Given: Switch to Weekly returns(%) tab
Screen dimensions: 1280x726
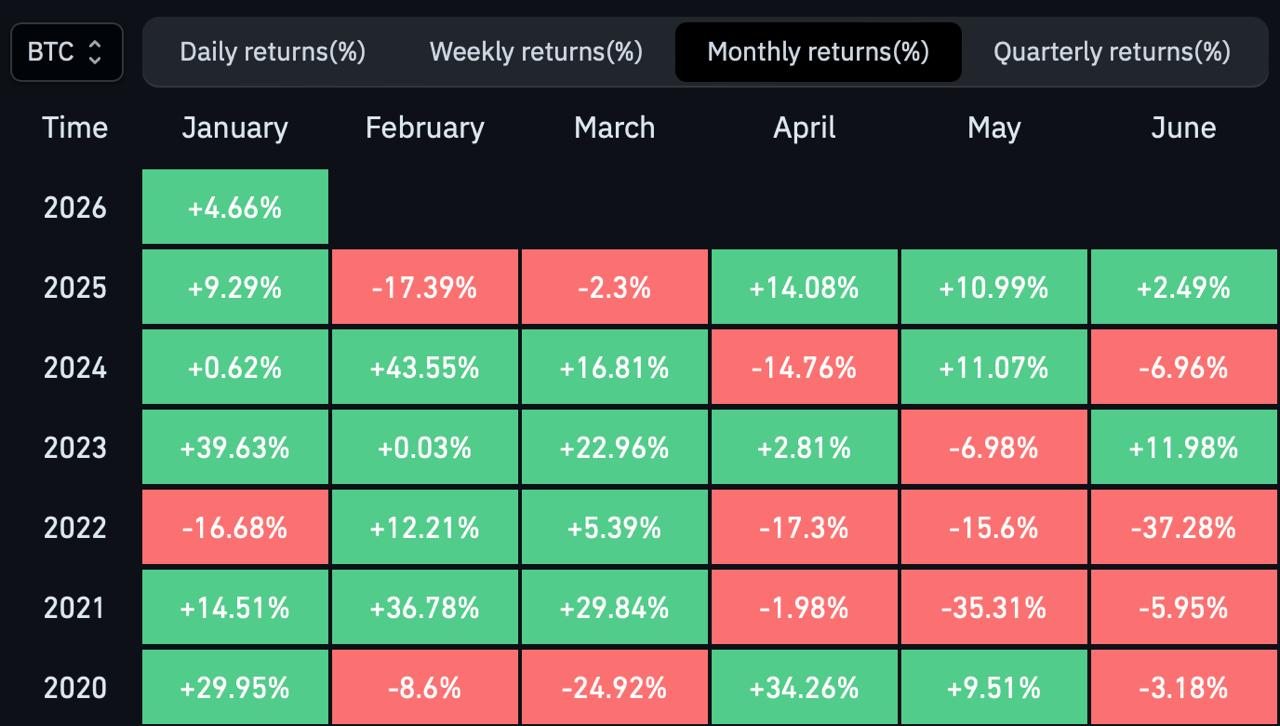Looking at the screenshot, I should click(x=536, y=52).
